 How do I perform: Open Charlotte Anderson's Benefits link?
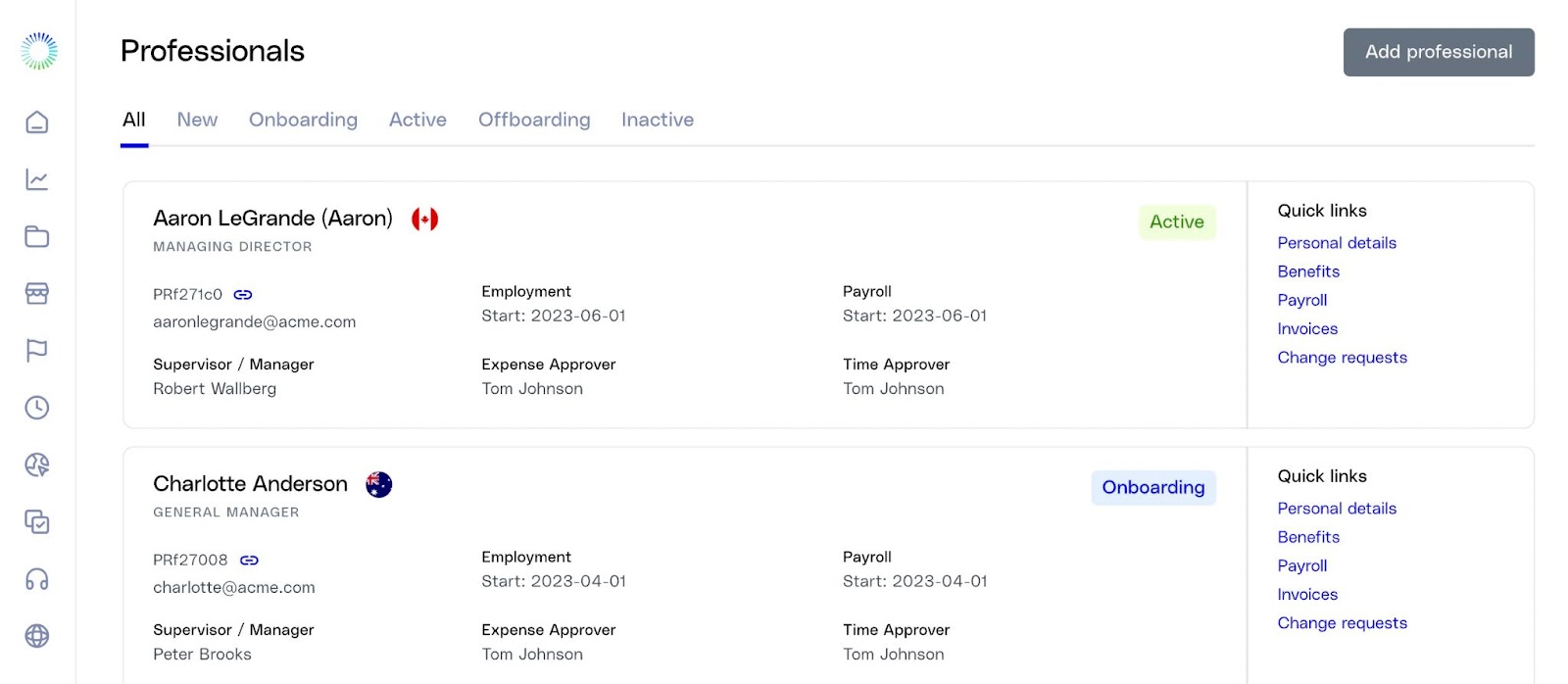1308,537
